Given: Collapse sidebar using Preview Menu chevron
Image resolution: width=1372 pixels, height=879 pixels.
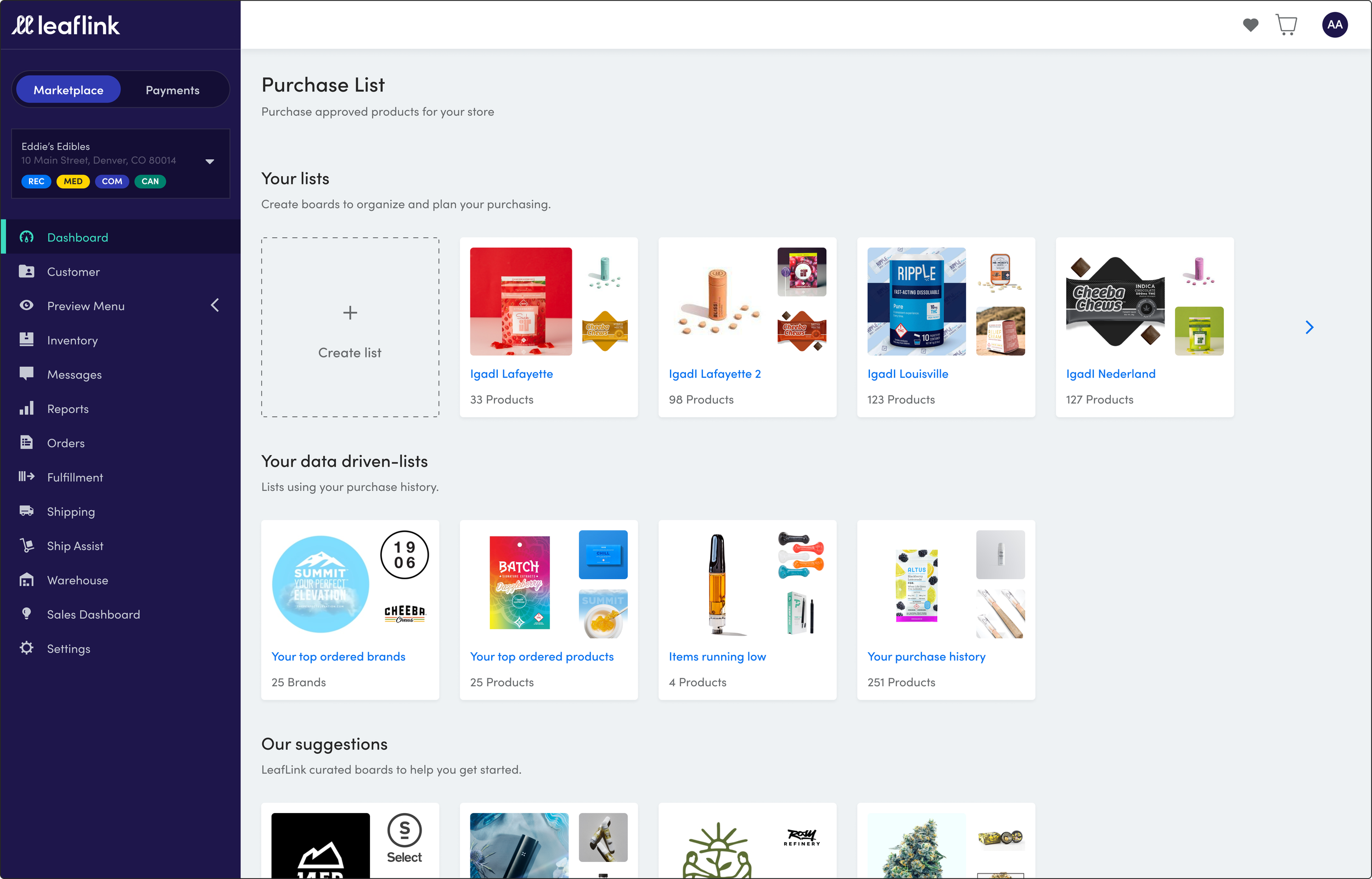Looking at the screenshot, I should coord(215,305).
